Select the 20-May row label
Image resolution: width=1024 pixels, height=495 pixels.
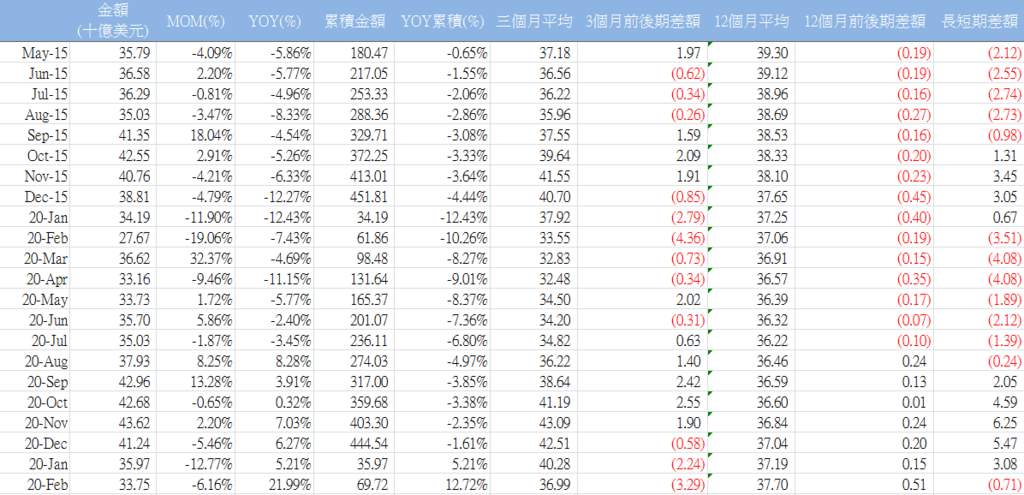[46, 300]
